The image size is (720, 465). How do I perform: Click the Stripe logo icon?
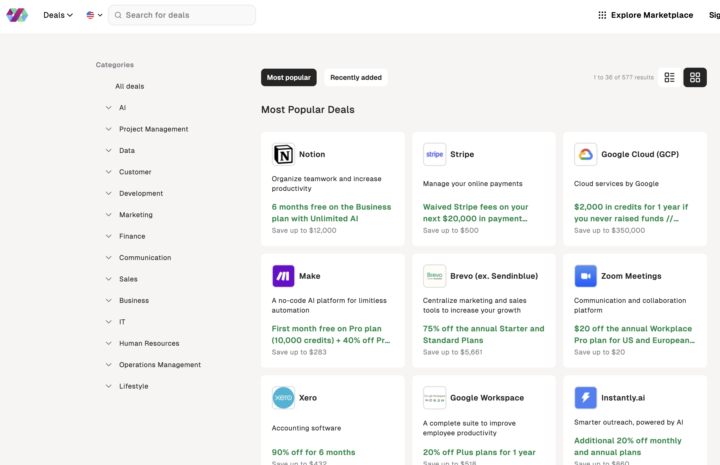[434, 154]
